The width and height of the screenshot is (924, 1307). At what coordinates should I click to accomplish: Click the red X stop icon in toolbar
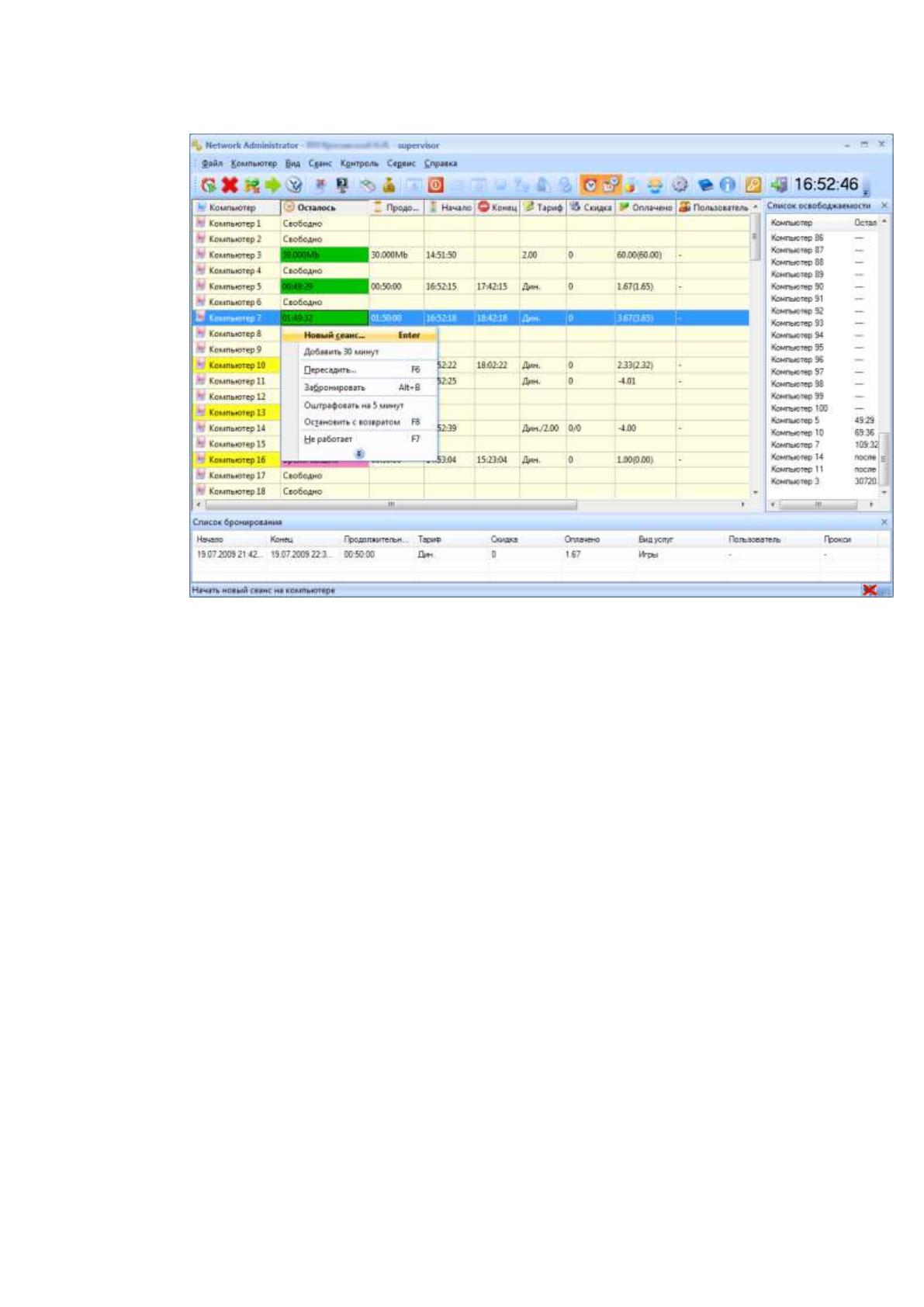click(x=230, y=185)
